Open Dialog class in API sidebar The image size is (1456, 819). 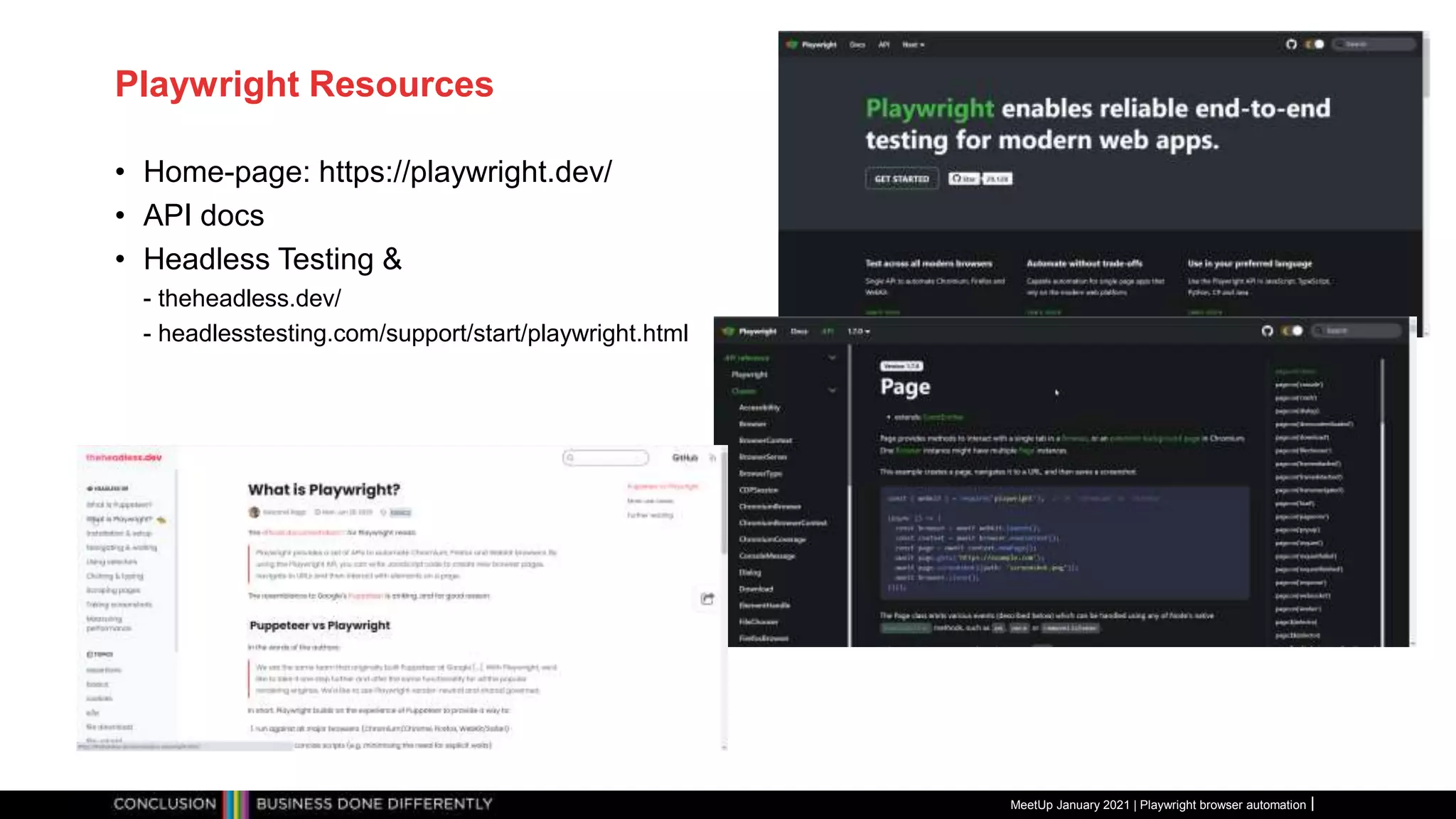tap(750, 572)
